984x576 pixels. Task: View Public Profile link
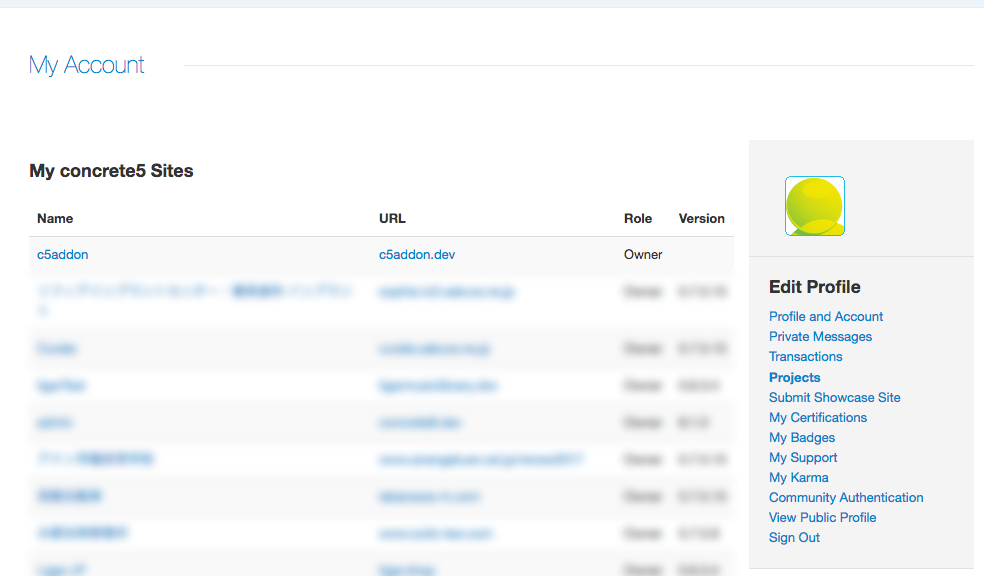click(823, 518)
